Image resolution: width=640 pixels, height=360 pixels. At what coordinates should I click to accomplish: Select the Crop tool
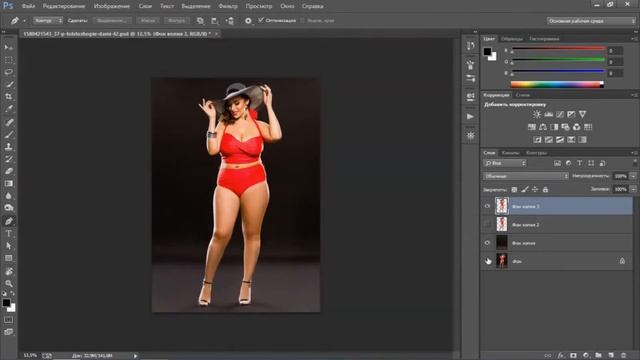point(8,96)
